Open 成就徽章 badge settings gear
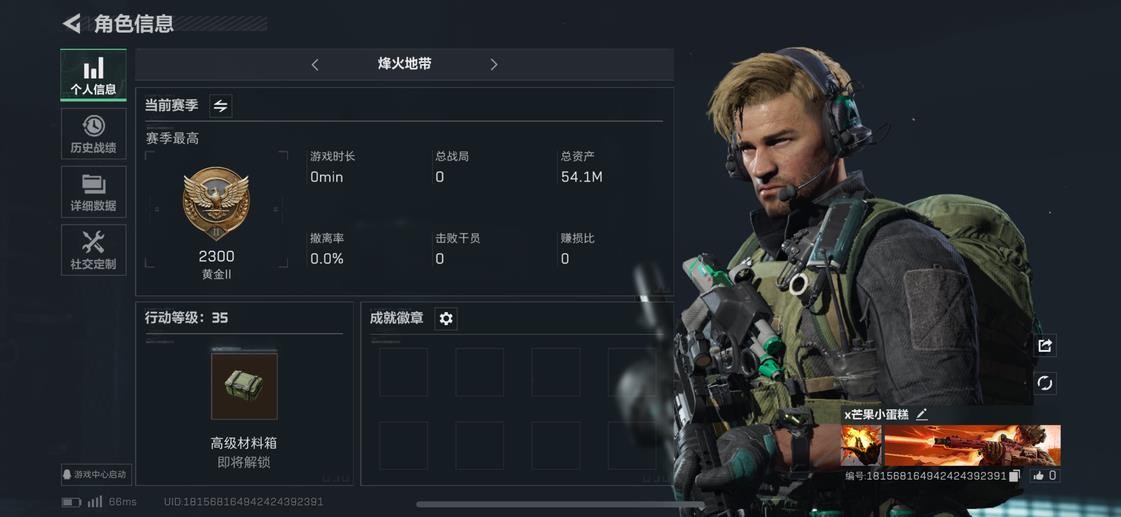 (x=446, y=318)
